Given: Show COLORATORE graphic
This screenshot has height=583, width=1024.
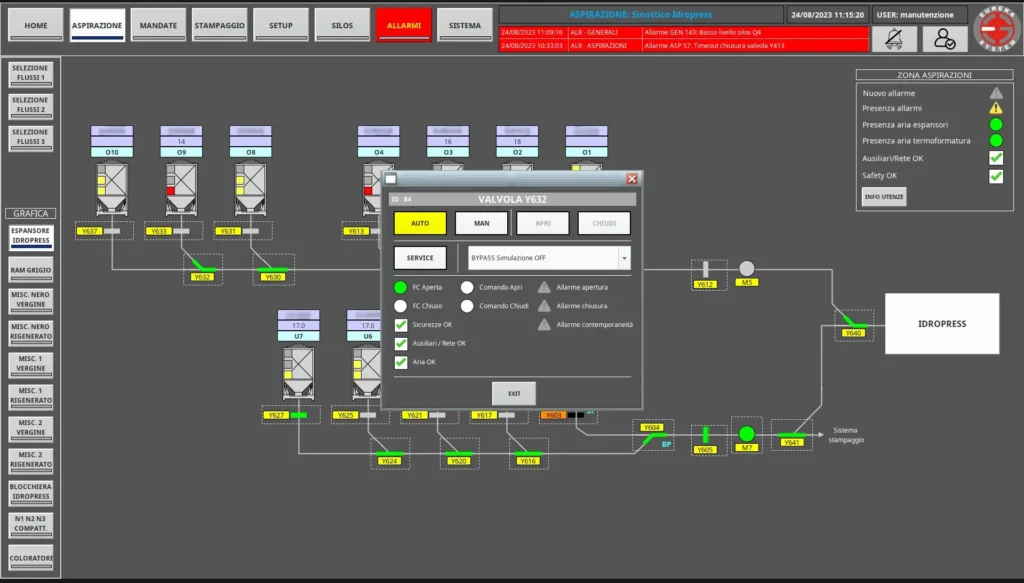Looking at the screenshot, I should (x=31, y=558).
